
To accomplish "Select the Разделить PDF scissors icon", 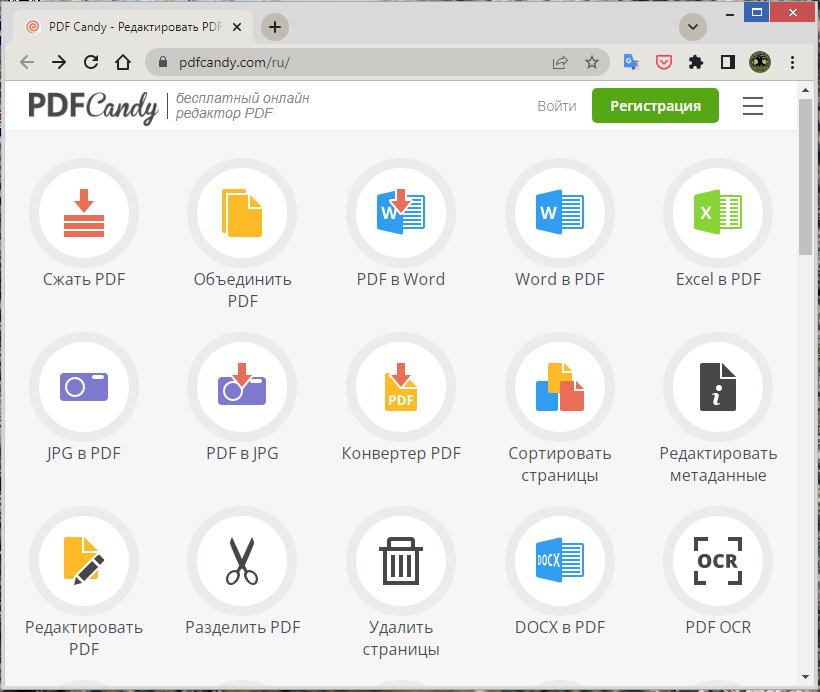I will pos(242,561).
